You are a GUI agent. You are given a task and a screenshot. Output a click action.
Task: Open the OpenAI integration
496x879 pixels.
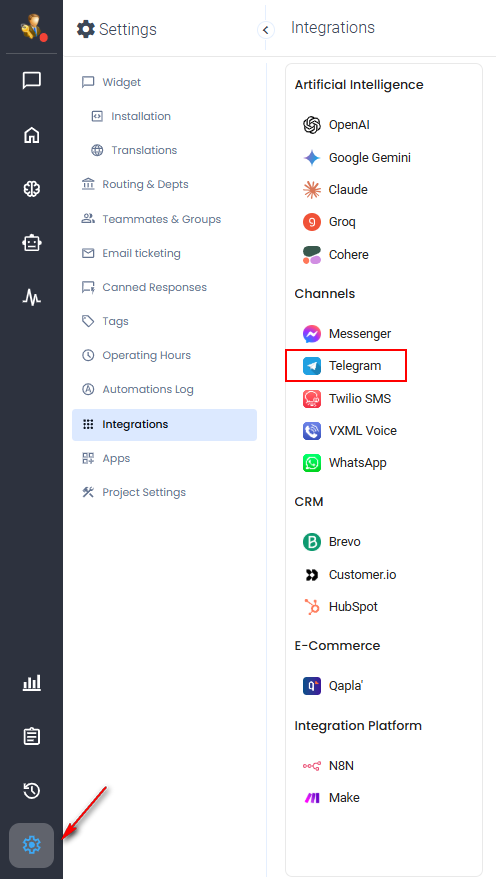tap(336, 125)
